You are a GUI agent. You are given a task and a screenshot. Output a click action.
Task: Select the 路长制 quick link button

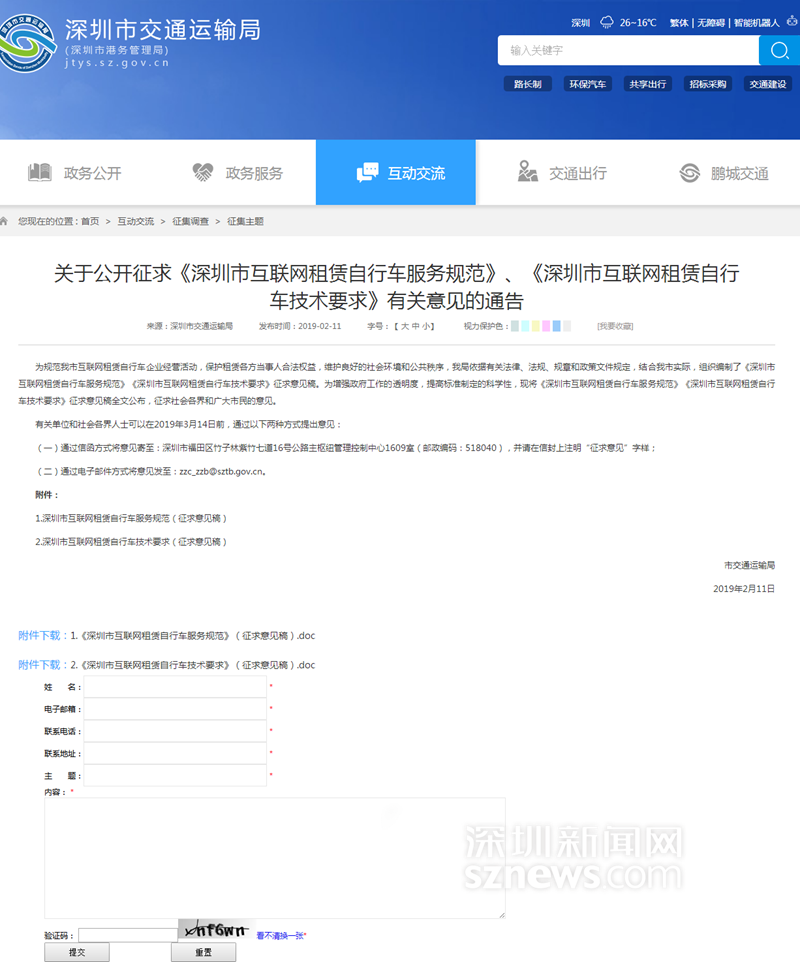[x=527, y=84]
